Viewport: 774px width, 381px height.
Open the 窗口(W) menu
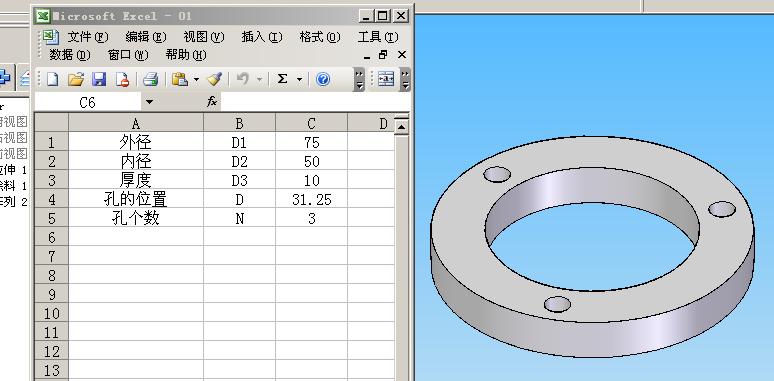pyautogui.click(x=128, y=55)
